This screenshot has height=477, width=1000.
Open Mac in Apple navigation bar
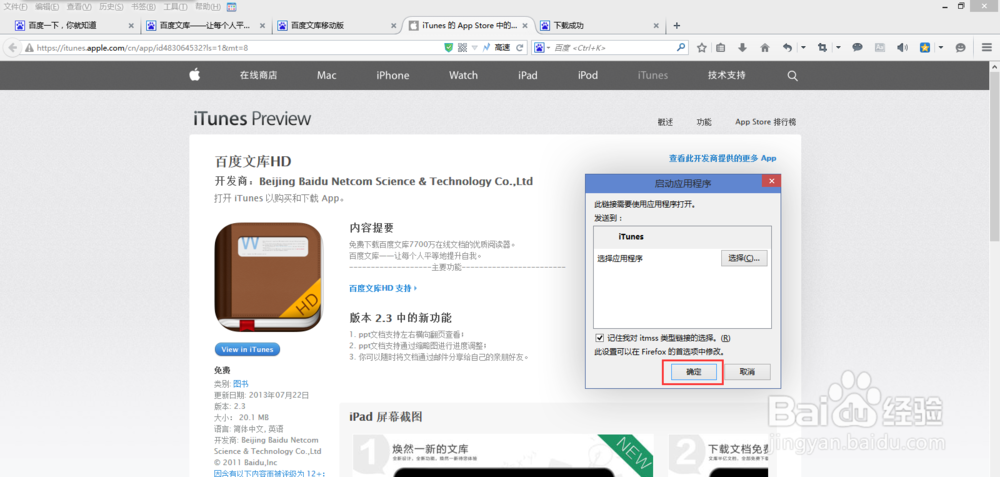(x=327, y=75)
